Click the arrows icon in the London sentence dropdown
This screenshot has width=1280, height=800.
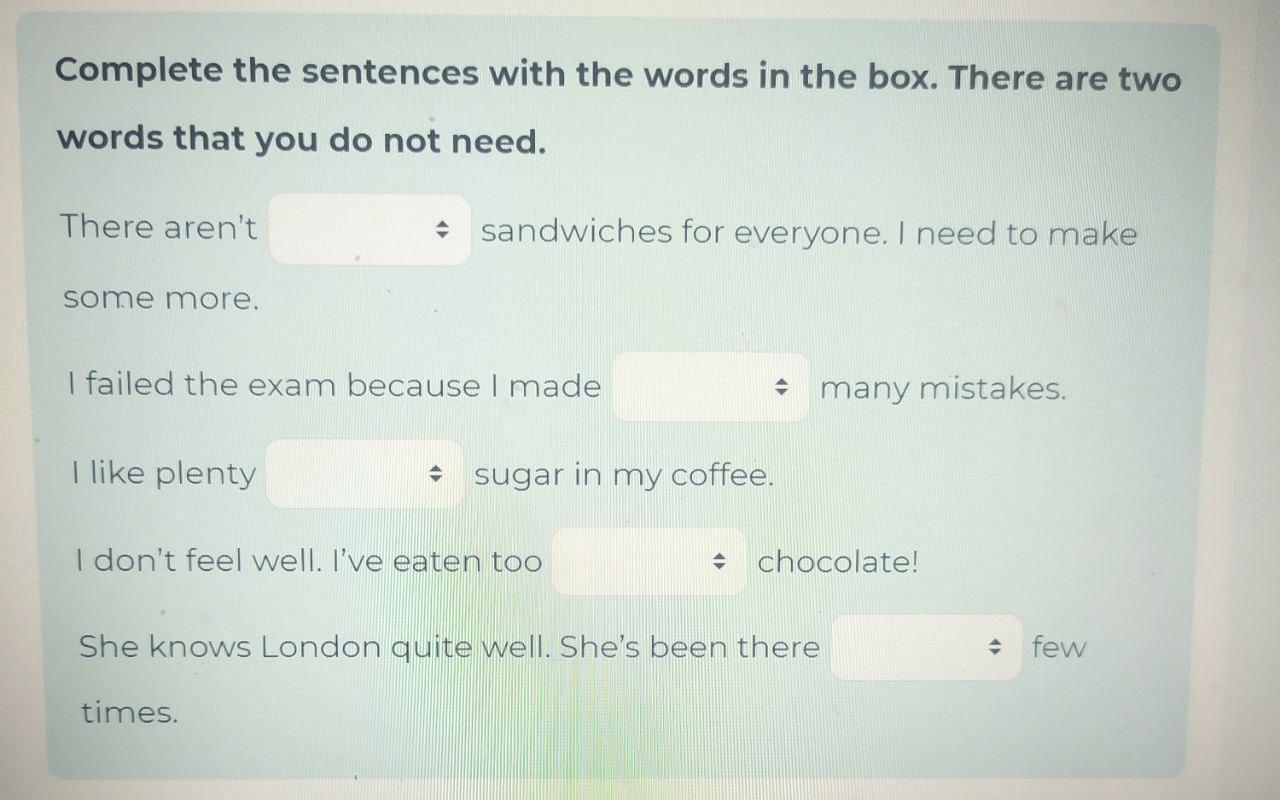(x=995, y=648)
